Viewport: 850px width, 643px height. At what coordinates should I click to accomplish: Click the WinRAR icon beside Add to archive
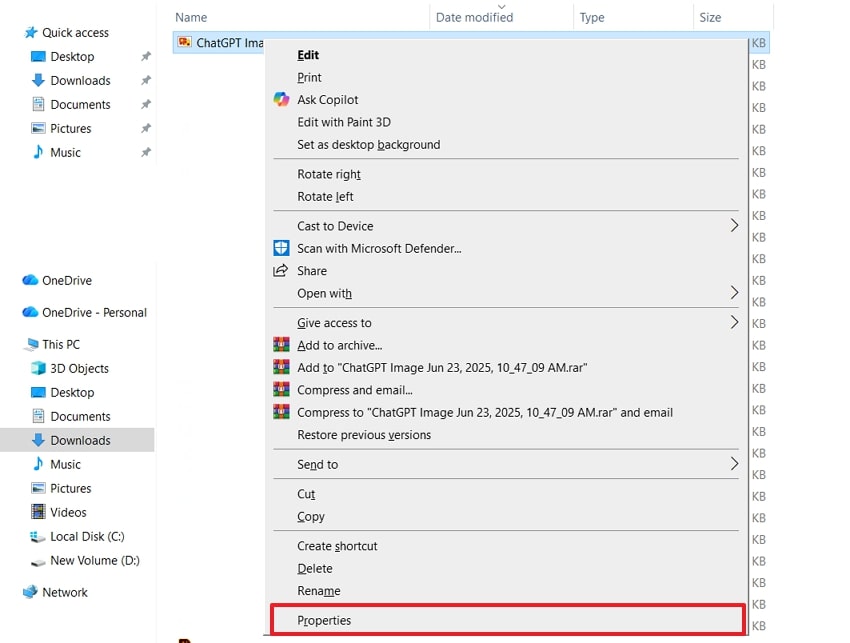(281, 344)
